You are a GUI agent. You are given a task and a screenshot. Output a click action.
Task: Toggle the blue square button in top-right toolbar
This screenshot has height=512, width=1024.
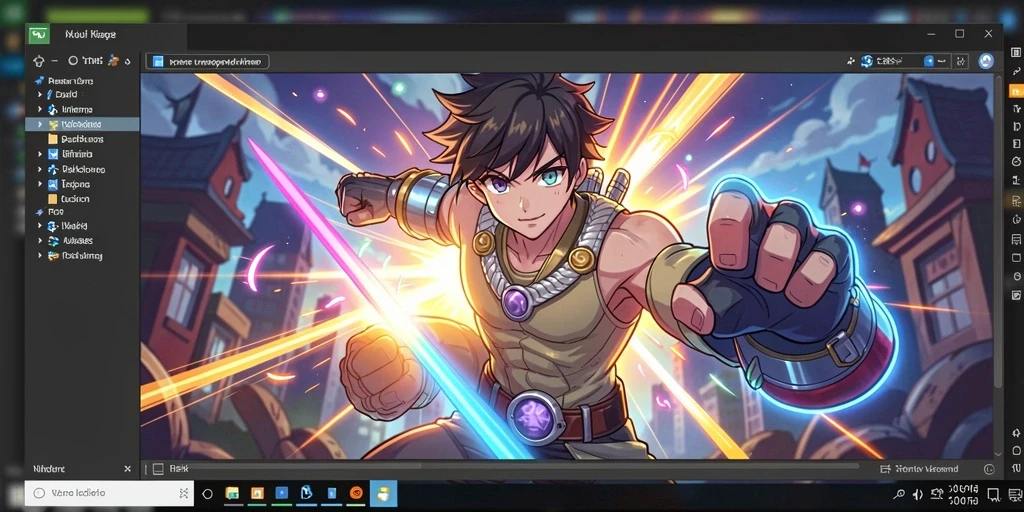tap(929, 61)
